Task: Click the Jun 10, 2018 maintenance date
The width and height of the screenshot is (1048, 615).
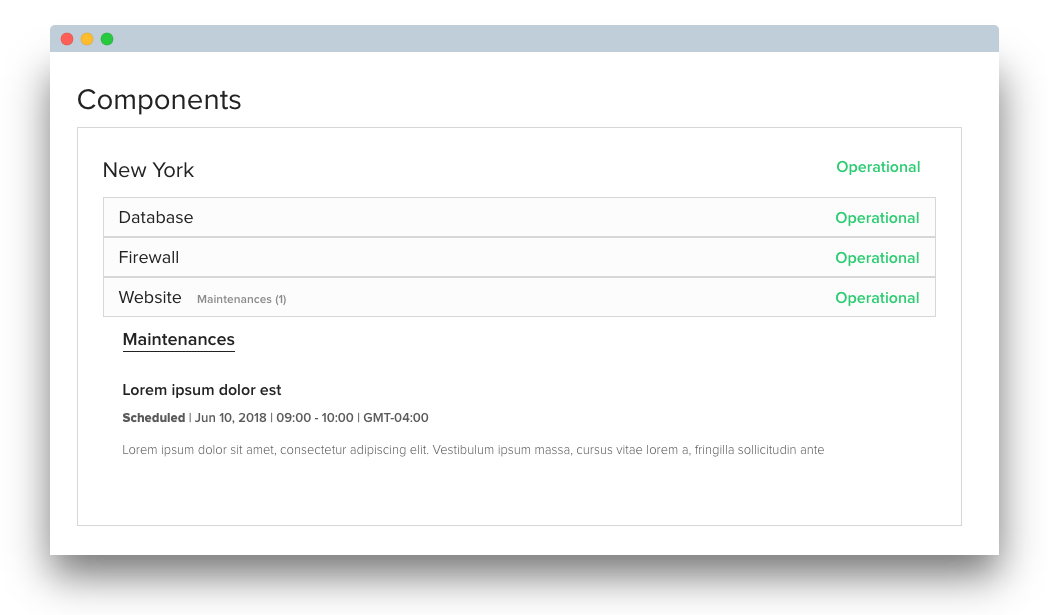Action: click(231, 418)
